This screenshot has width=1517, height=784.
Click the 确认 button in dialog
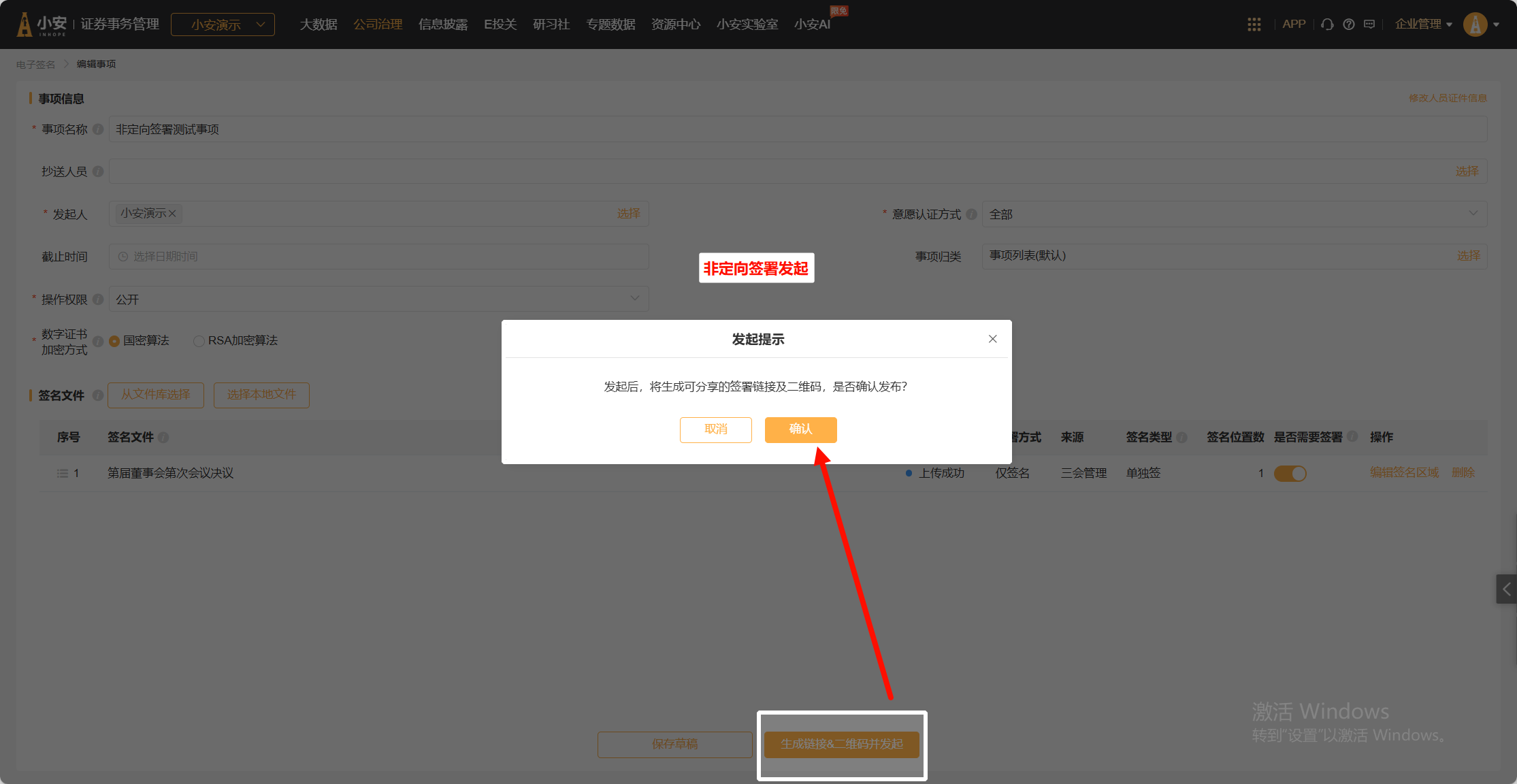(800, 429)
